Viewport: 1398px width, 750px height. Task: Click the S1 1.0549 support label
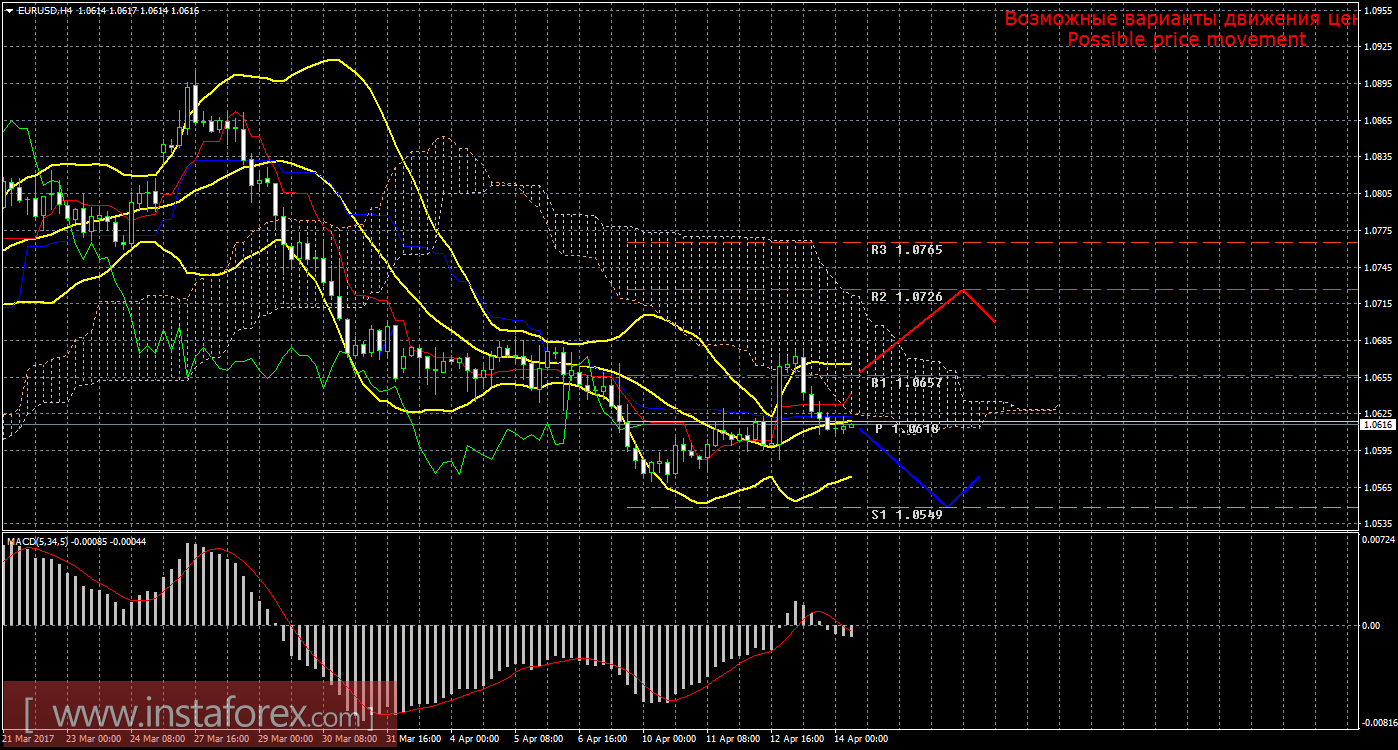[x=906, y=514]
